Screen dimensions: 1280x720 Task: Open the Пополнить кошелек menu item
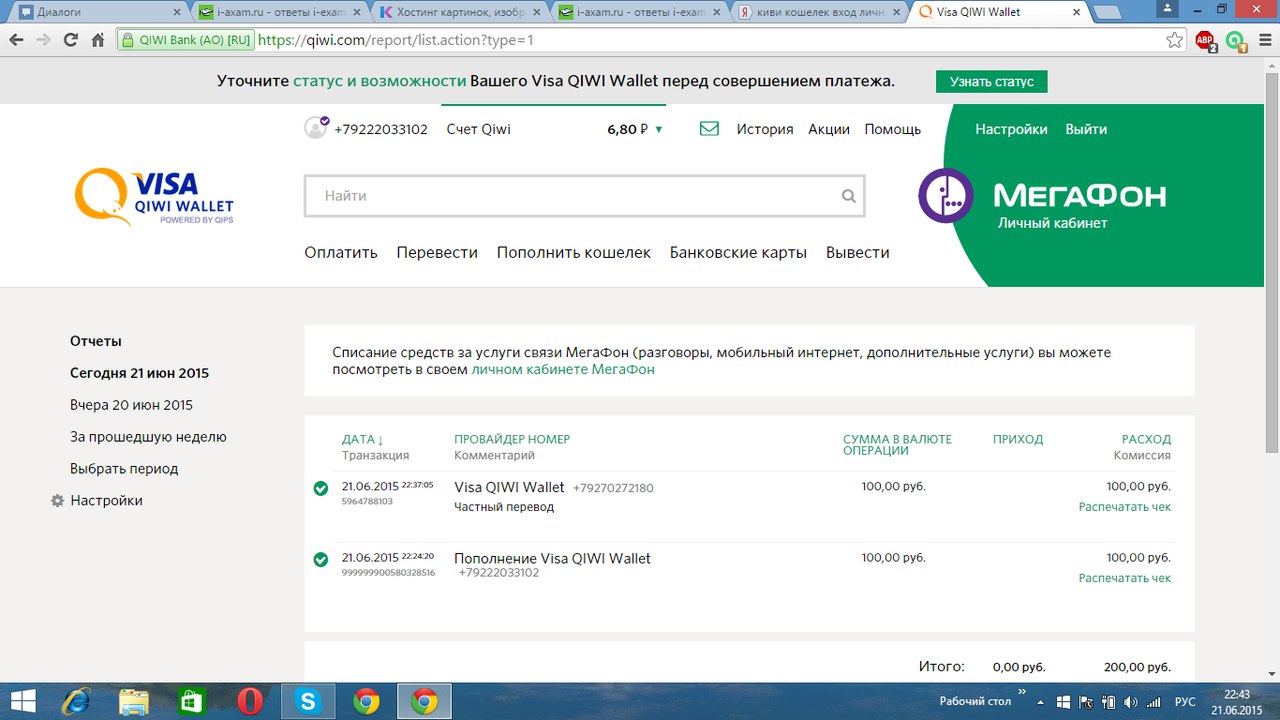click(574, 252)
